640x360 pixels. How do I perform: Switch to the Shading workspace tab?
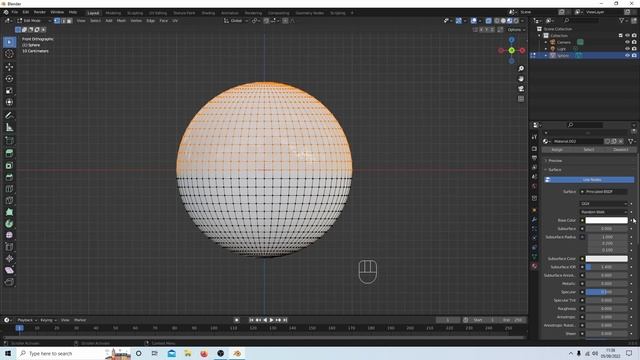[x=208, y=13]
